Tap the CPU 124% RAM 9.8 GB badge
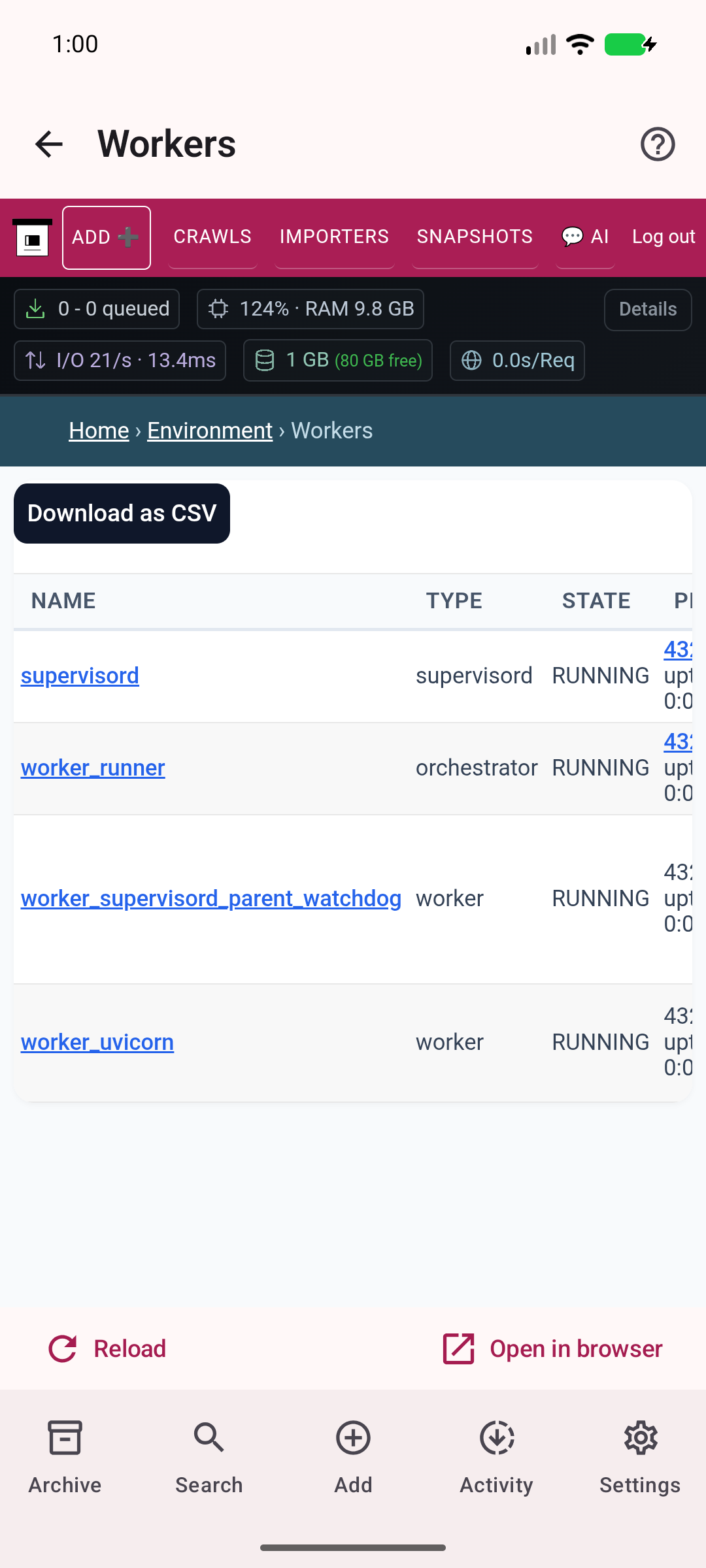The width and height of the screenshot is (706, 1568). tap(311, 309)
